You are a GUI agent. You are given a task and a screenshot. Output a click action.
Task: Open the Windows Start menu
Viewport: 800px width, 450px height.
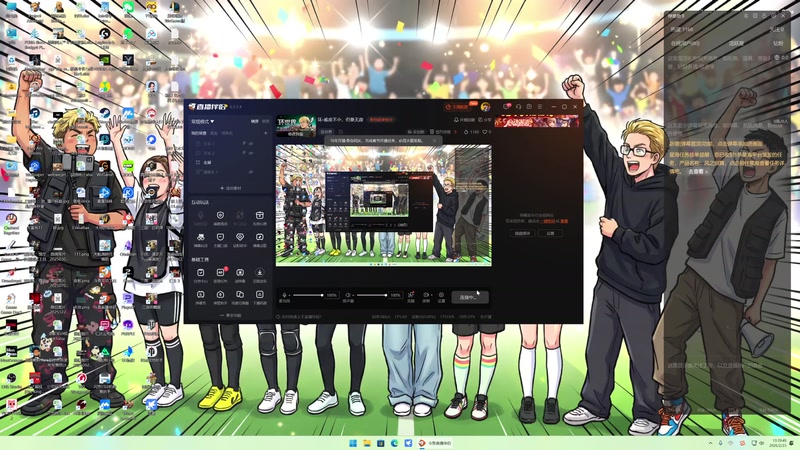click(353, 443)
